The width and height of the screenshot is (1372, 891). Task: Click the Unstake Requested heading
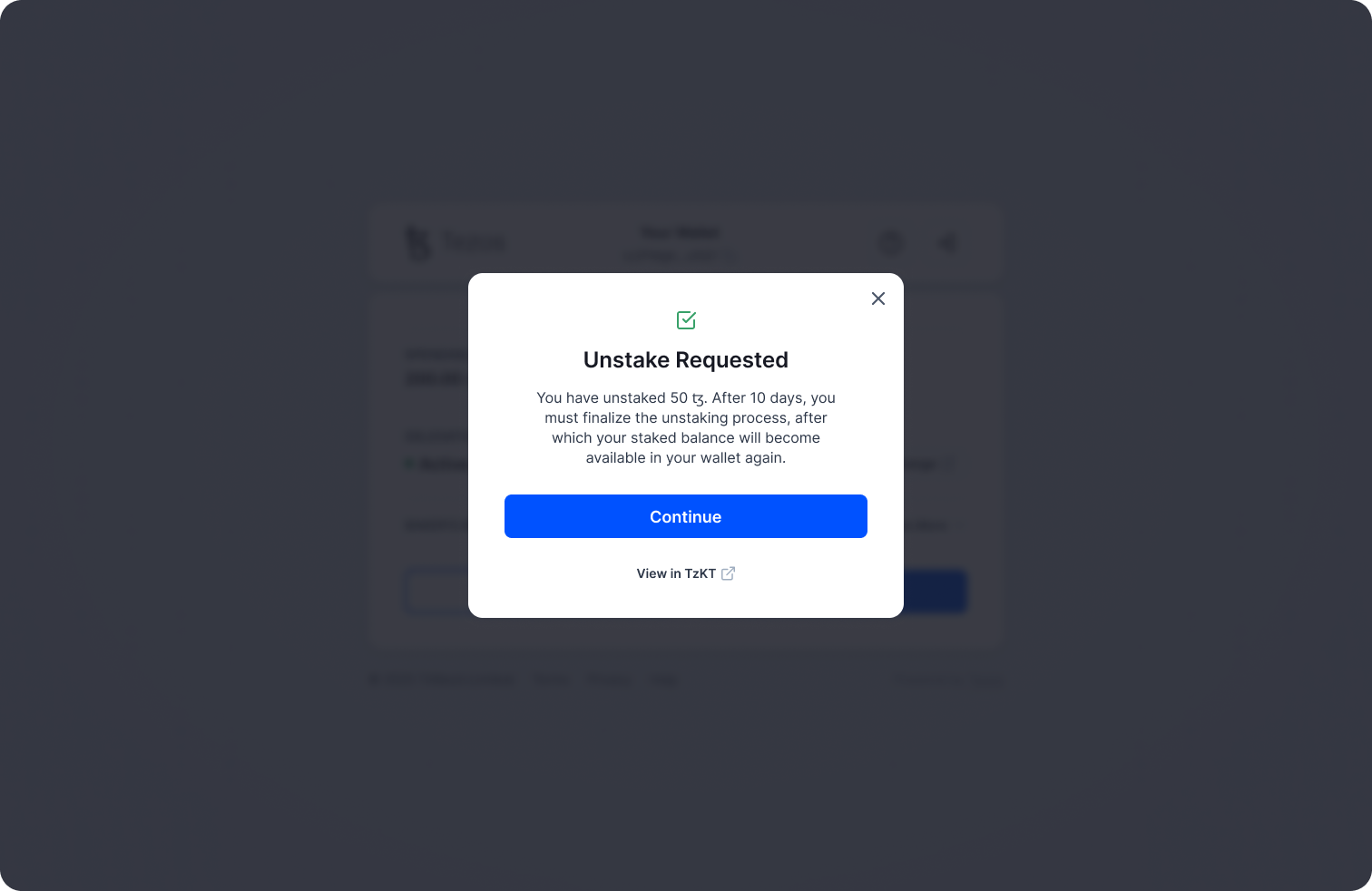pos(686,360)
